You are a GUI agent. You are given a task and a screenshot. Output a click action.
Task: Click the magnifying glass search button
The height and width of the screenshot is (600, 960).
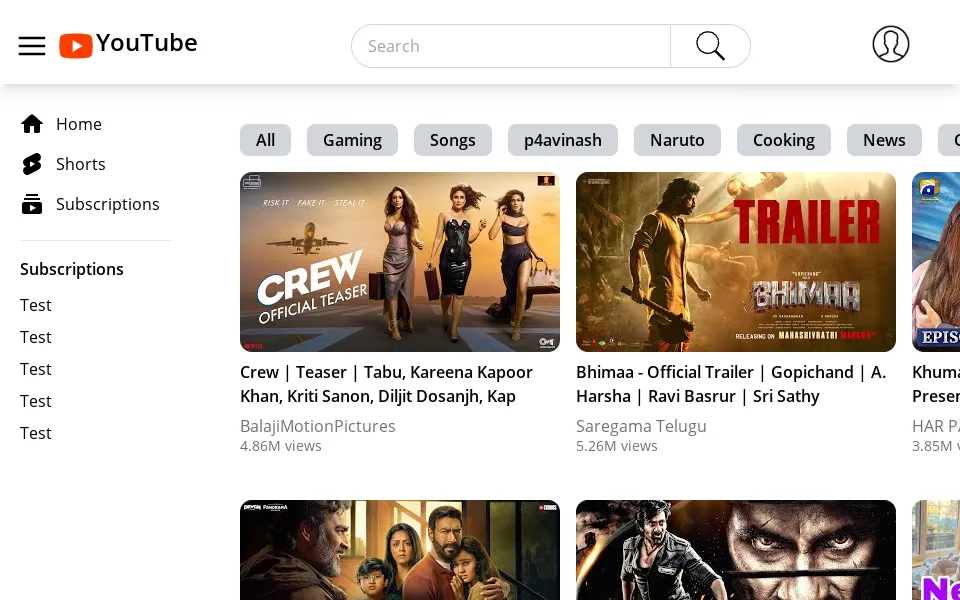coord(710,46)
